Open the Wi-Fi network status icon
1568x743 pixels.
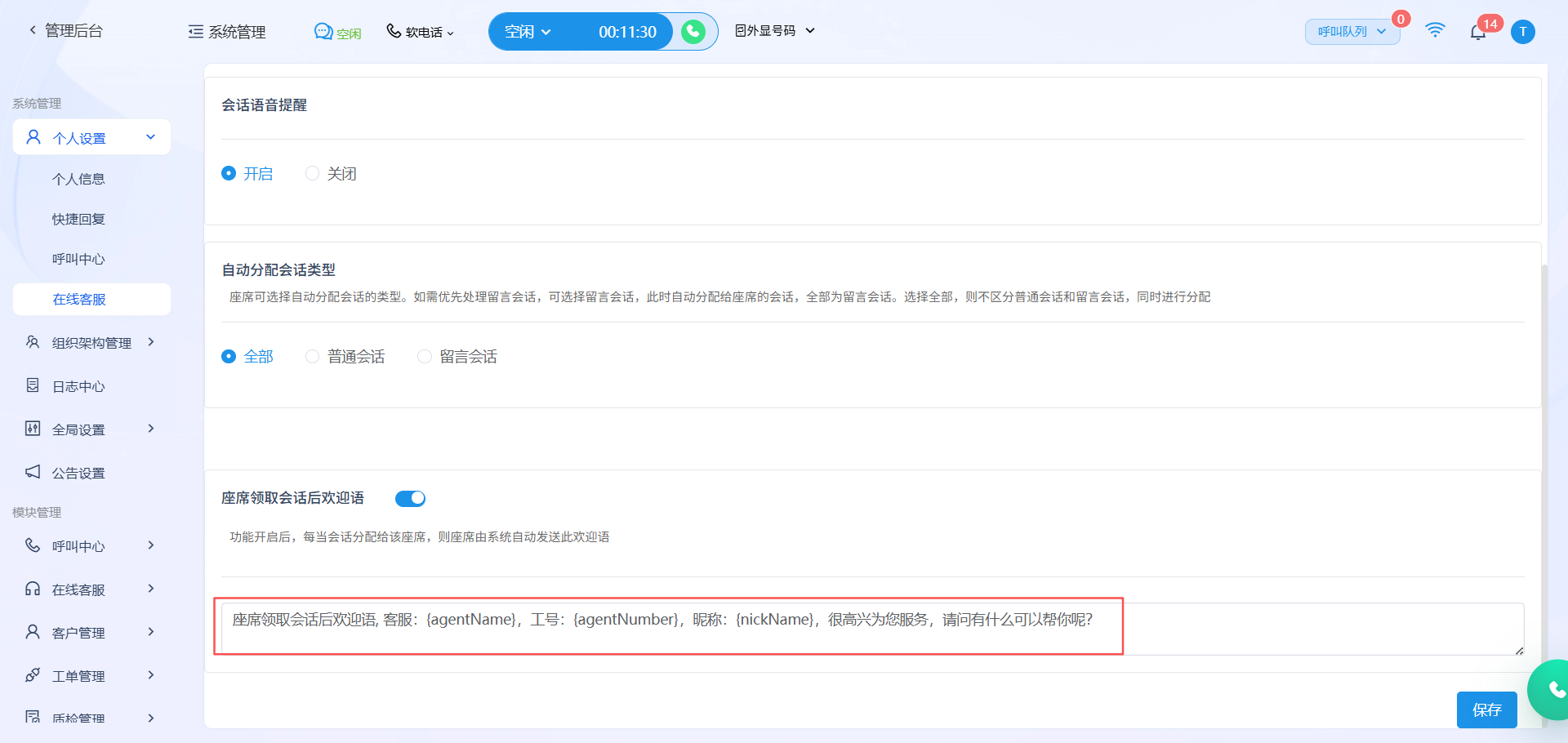pos(1435,30)
